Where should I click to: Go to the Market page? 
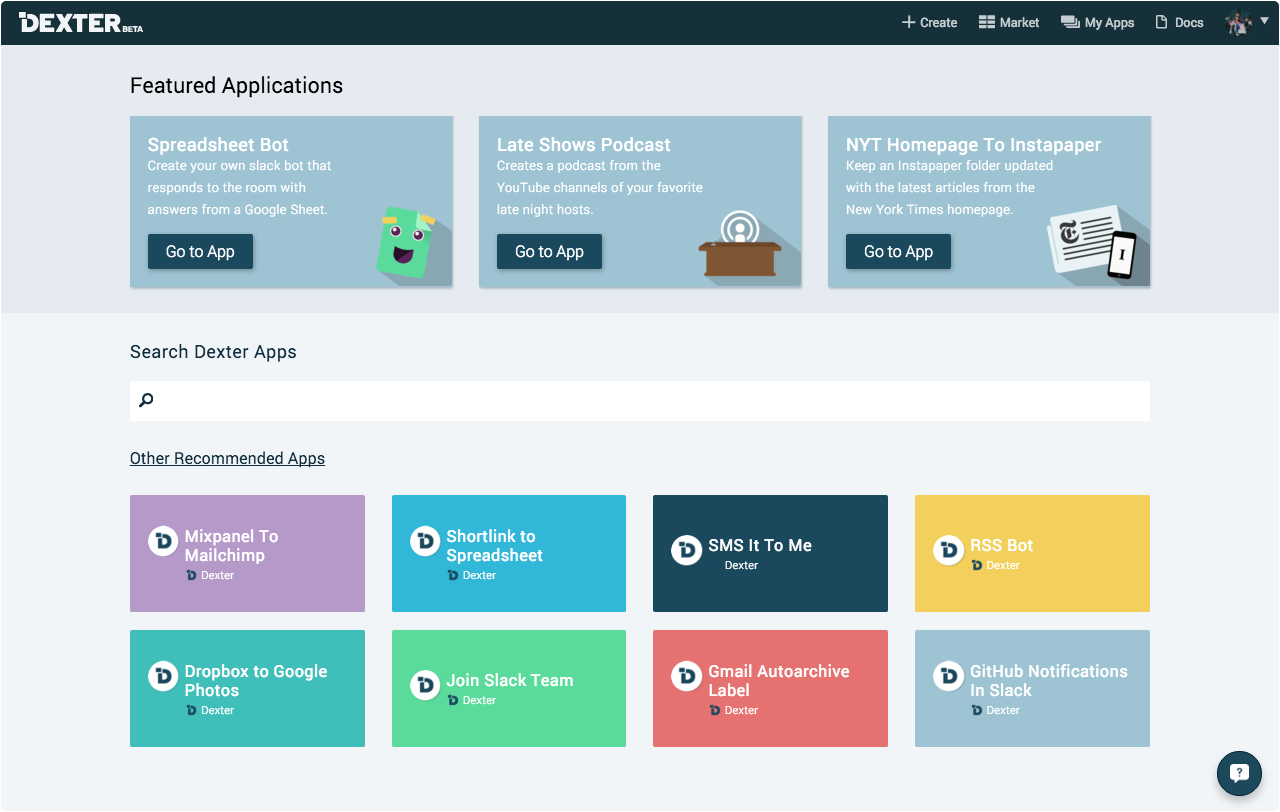1009,22
